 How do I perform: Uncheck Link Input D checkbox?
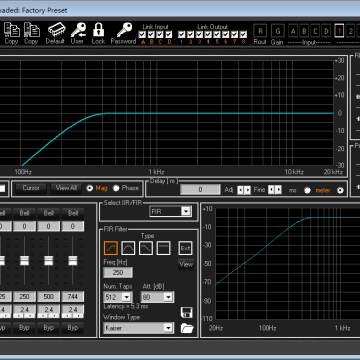pyautogui.click(x=169, y=34)
